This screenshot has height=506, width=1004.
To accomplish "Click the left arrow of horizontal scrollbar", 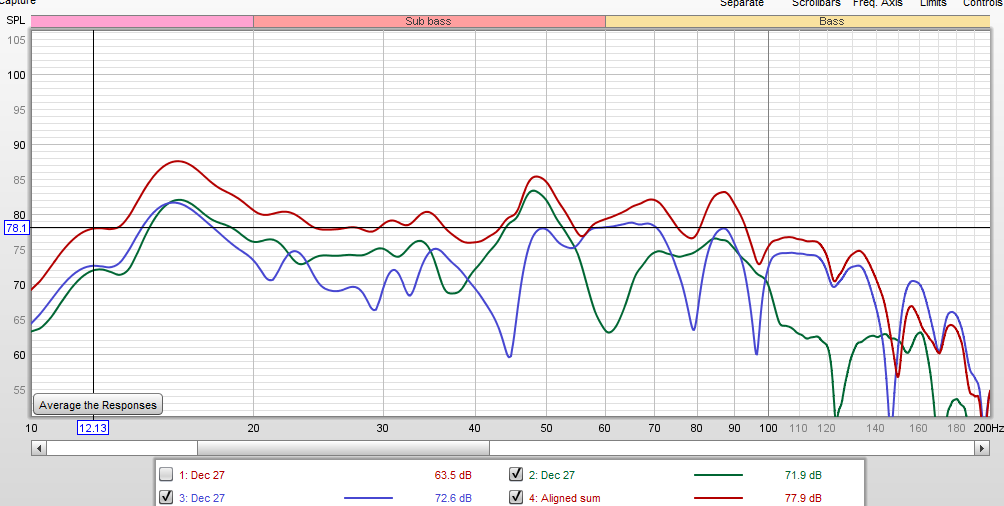I will point(38,448).
